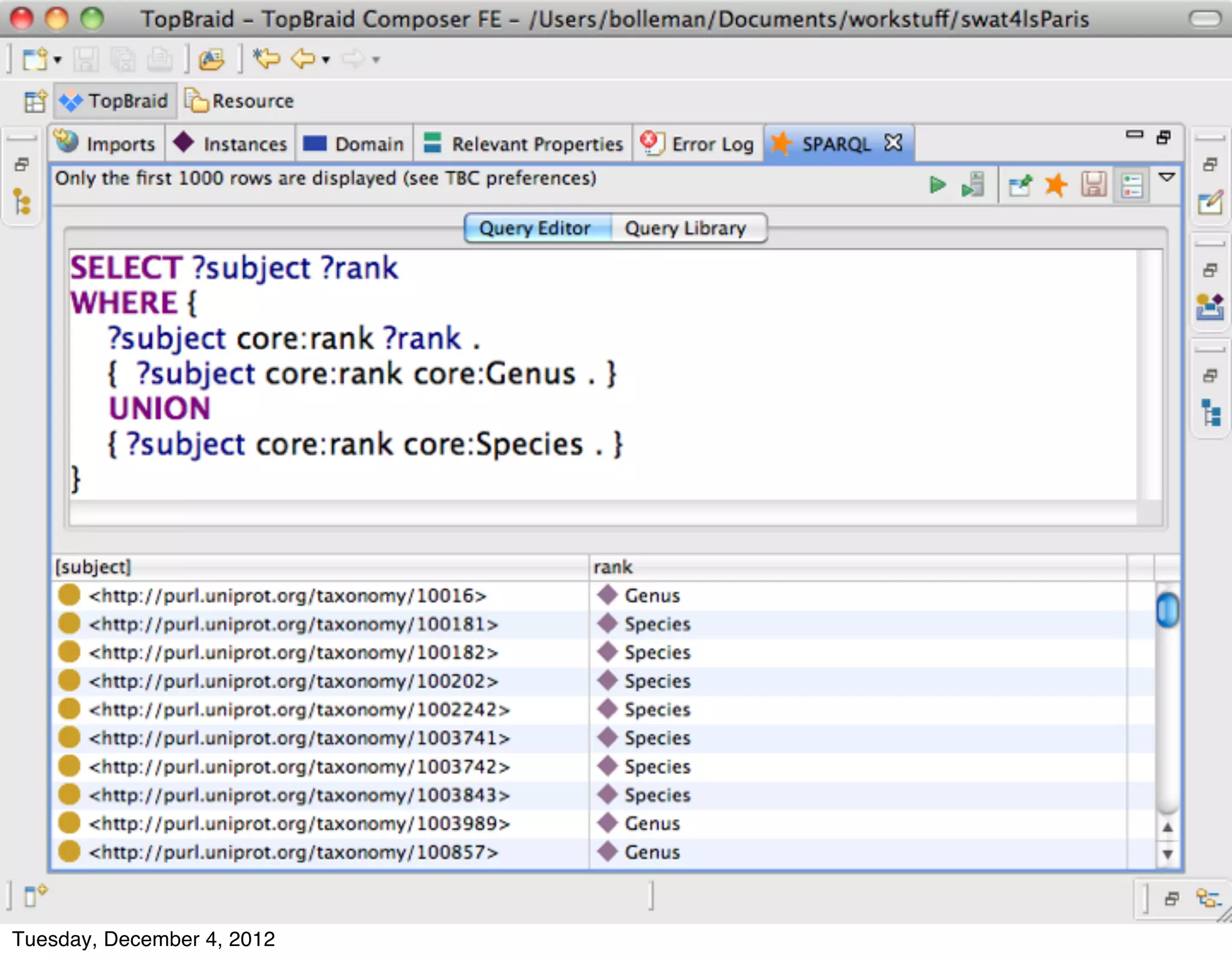Toggle the results layout view button
The height and width of the screenshot is (958, 1232).
[1132, 185]
